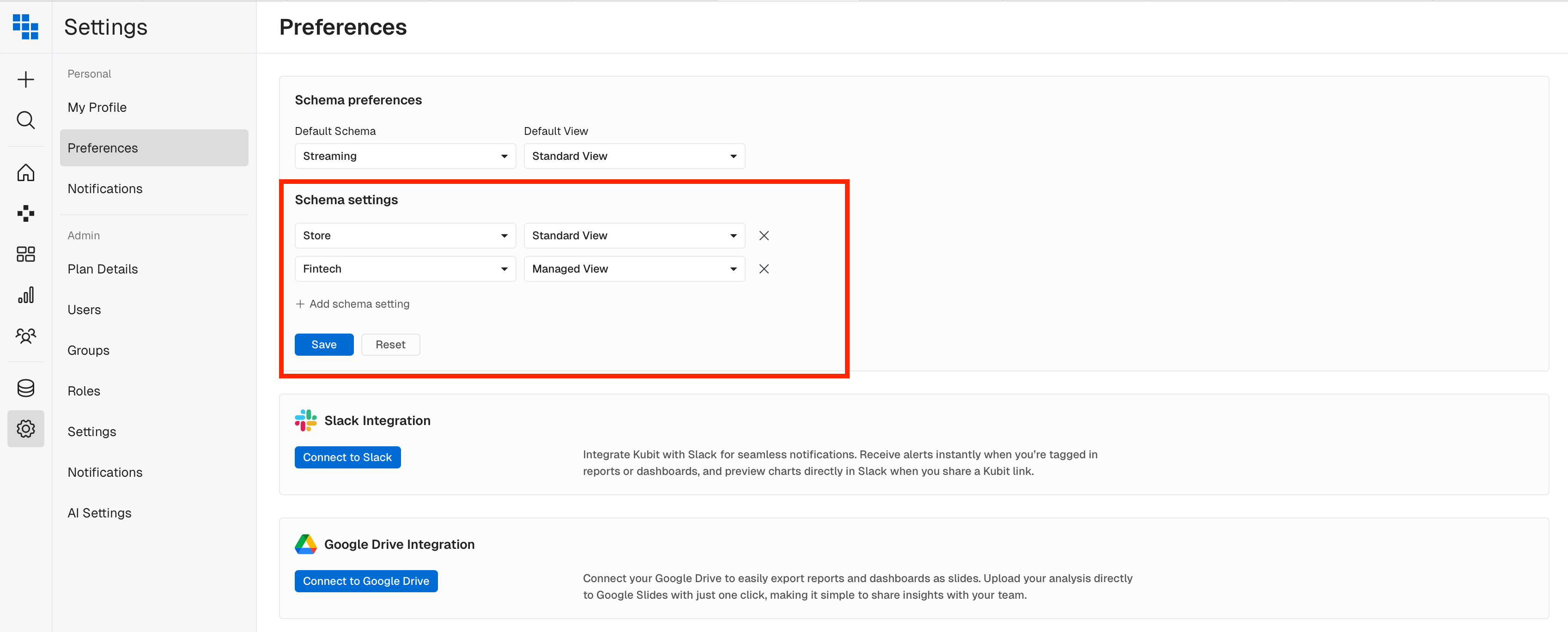Navigate to Plan Details admin page
The width and height of the screenshot is (1568, 632).
[x=102, y=269]
